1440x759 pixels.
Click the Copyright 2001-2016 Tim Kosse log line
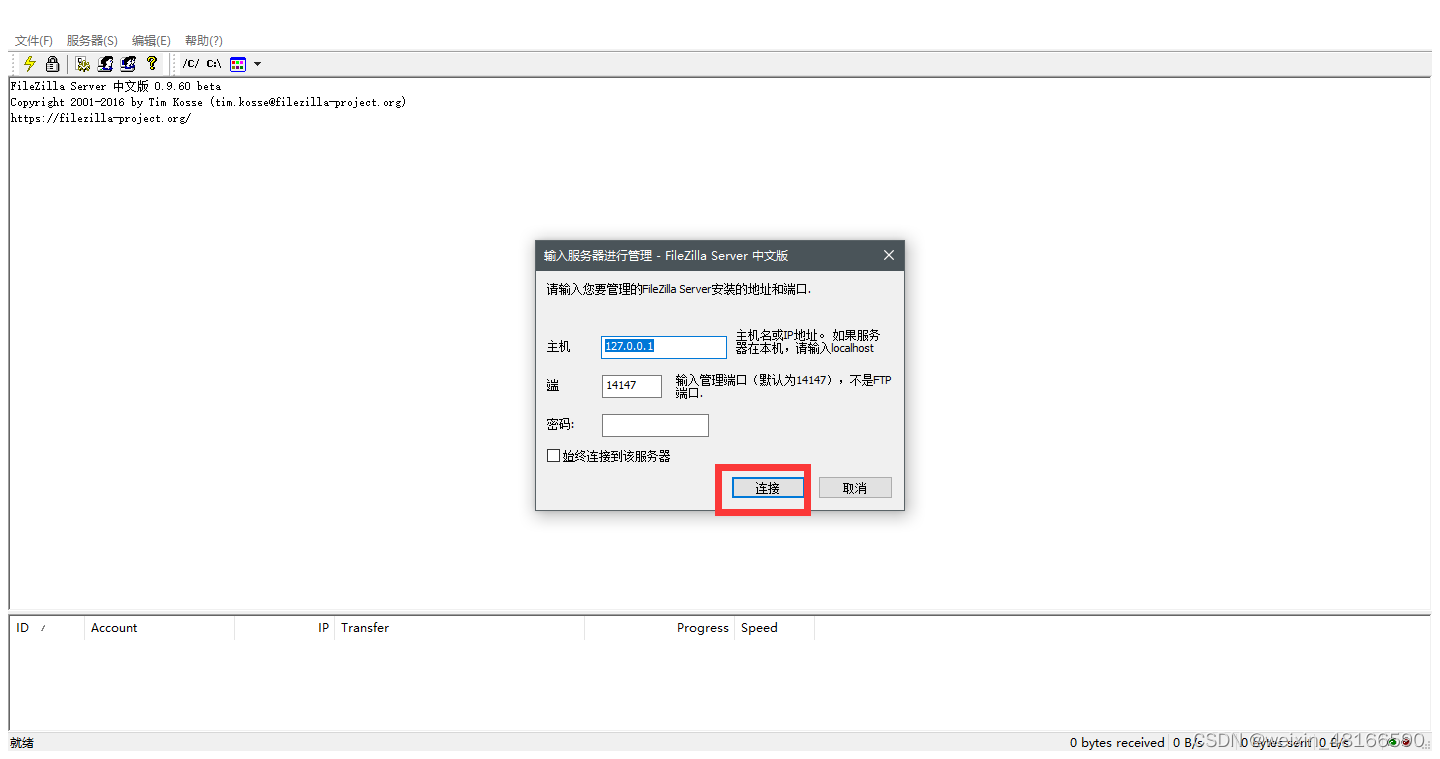point(208,102)
